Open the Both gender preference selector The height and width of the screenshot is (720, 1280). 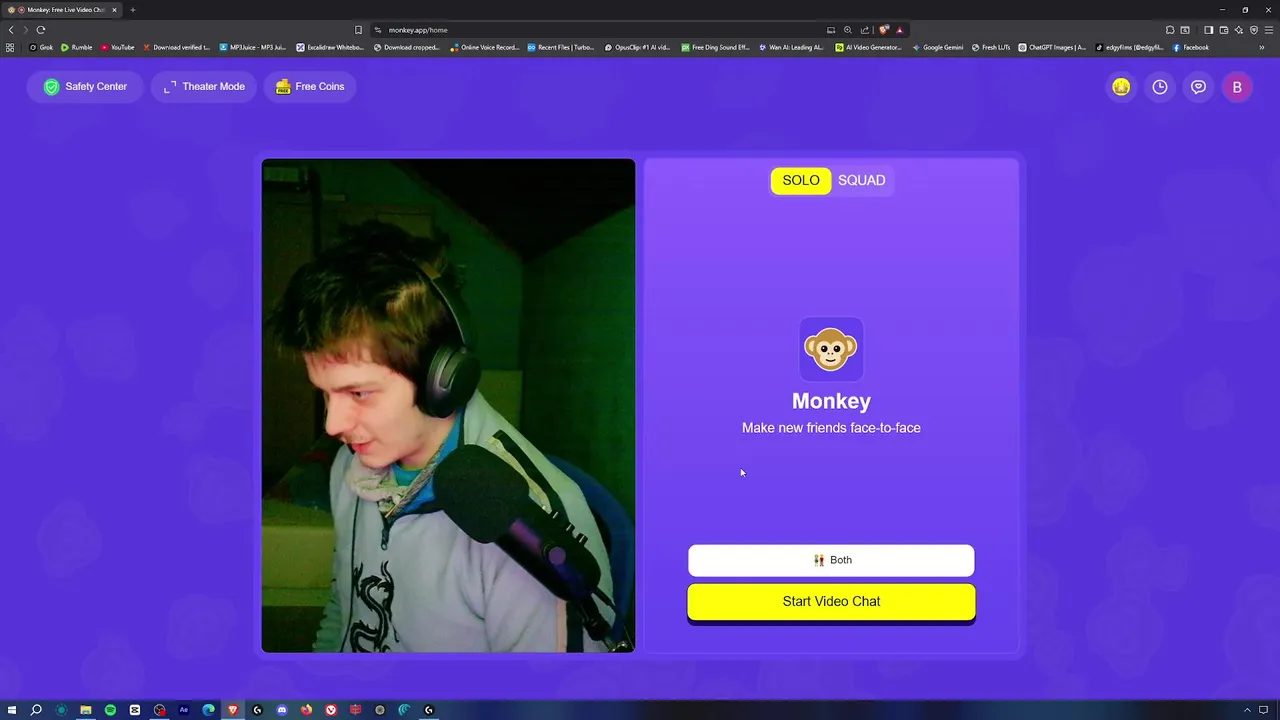(x=831, y=560)
